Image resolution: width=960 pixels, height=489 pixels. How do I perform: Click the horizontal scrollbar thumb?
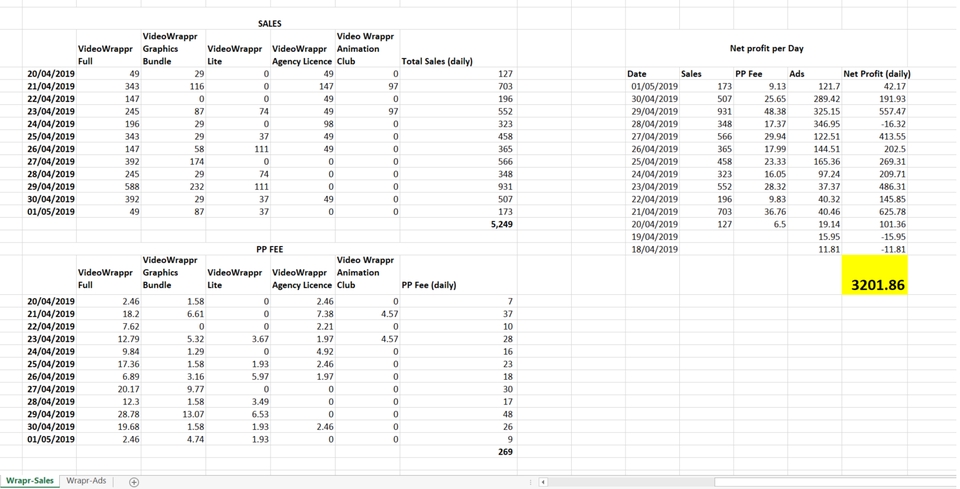click(836, 482)
